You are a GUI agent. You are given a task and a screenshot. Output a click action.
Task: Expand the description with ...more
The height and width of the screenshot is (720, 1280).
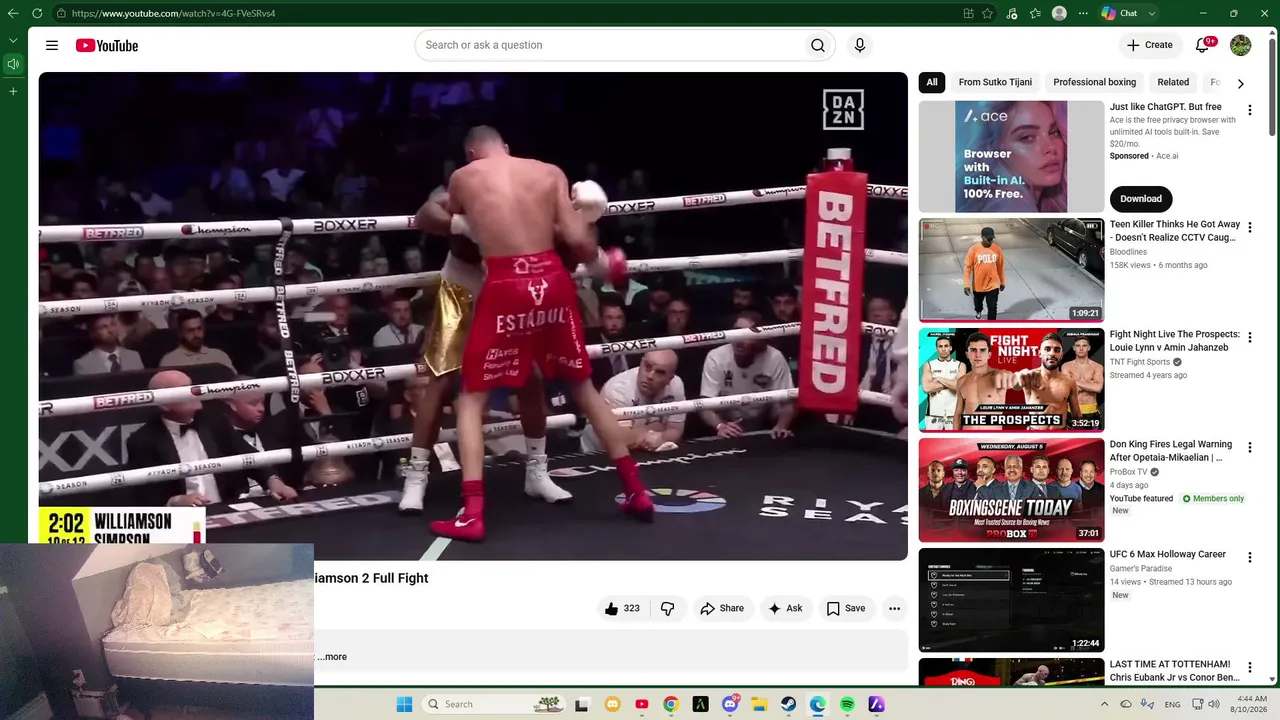332,657
